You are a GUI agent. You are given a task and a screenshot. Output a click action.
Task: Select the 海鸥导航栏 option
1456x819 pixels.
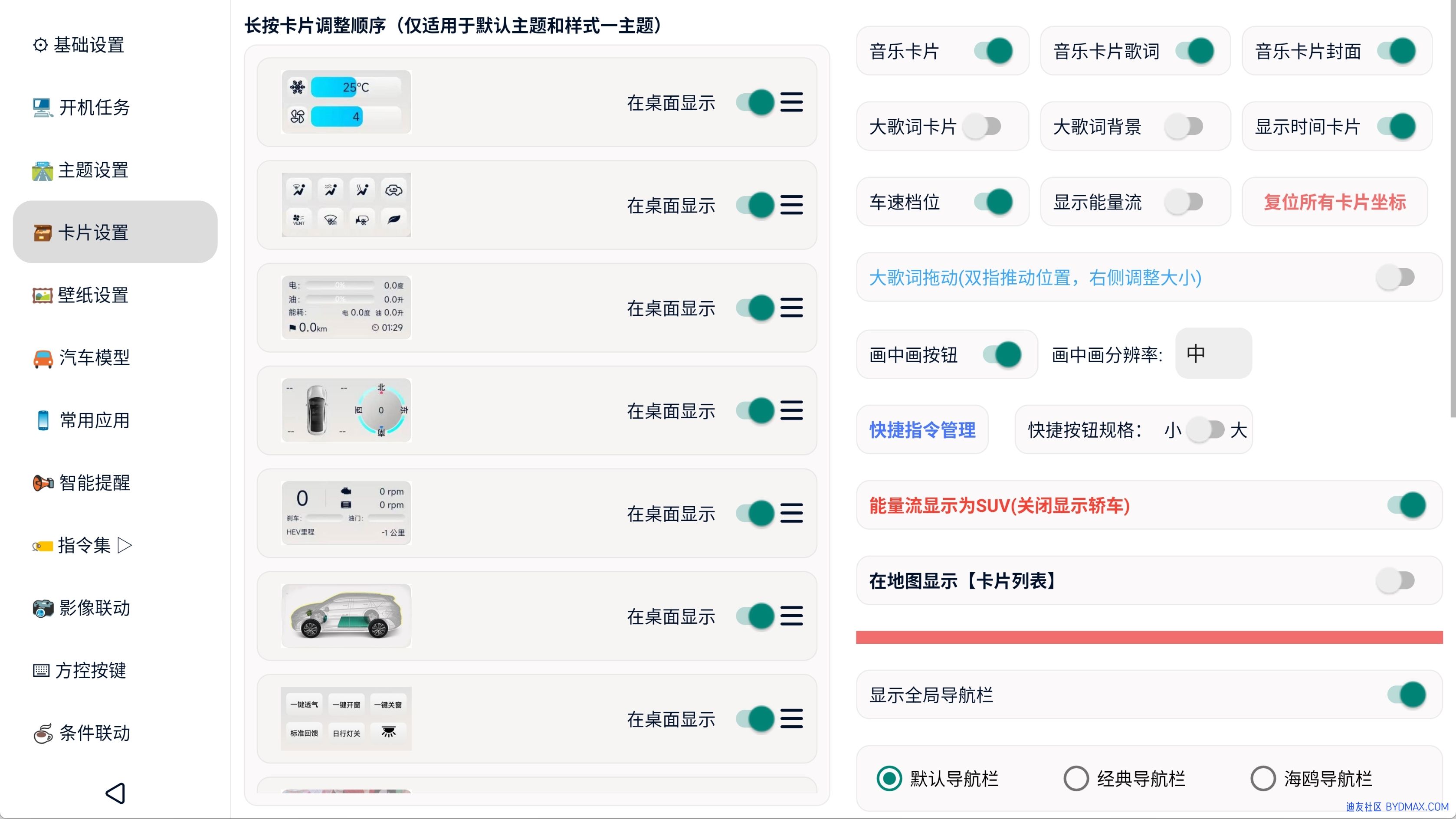(1263, 778)
